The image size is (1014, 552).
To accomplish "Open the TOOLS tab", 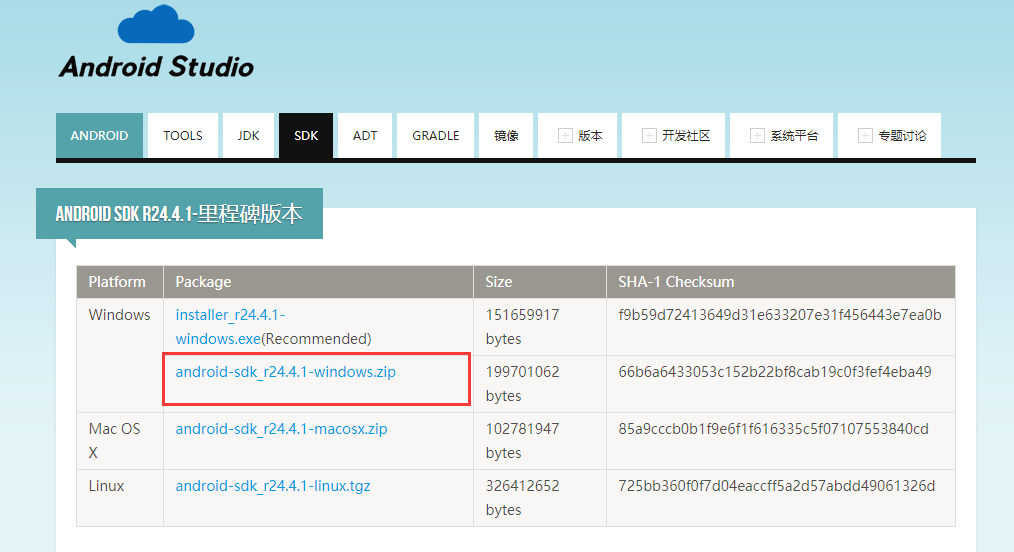I will click(x=182, y=135).
